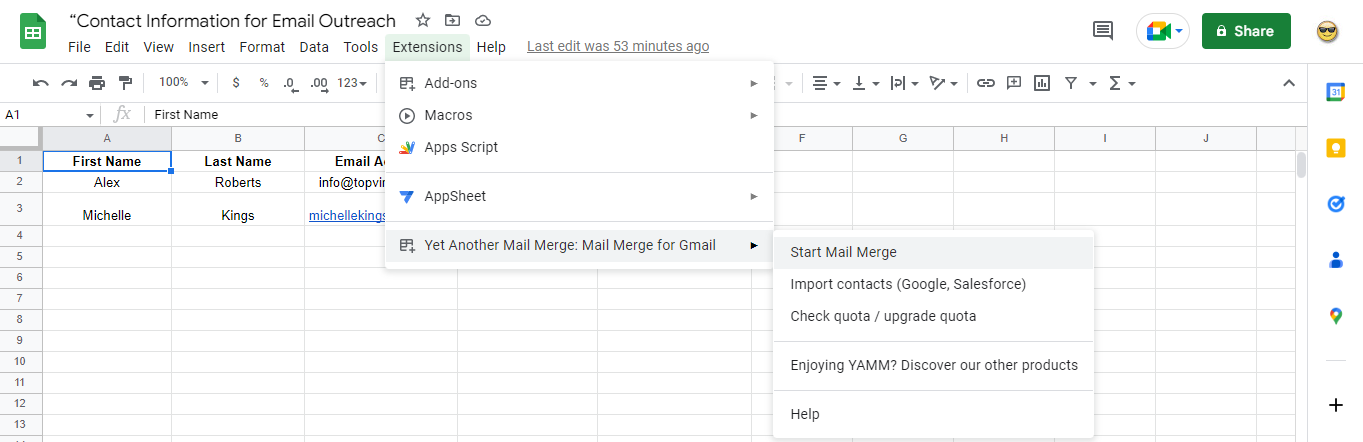Close the Extensions menu
The image size is (1363, 442).
(x=428, y=47)
